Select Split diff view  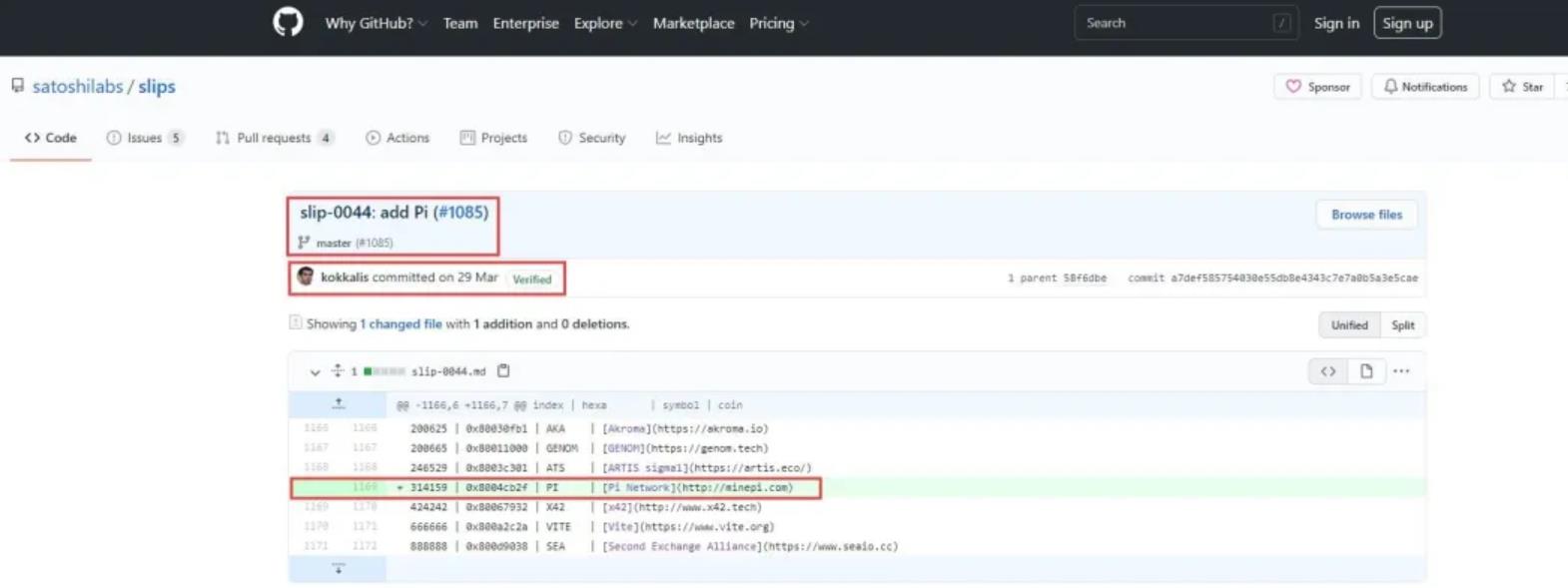tap(1403, 325)
